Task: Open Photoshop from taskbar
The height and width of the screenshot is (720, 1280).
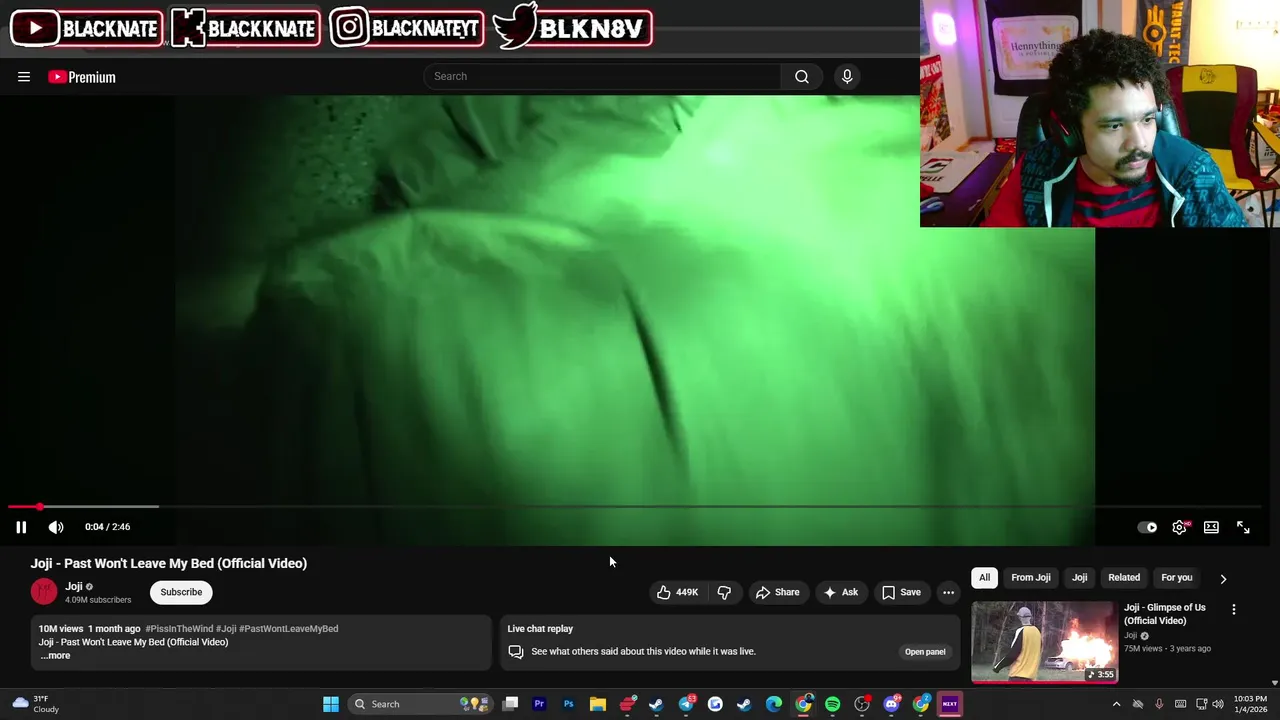Action: [x=568, y=704]
